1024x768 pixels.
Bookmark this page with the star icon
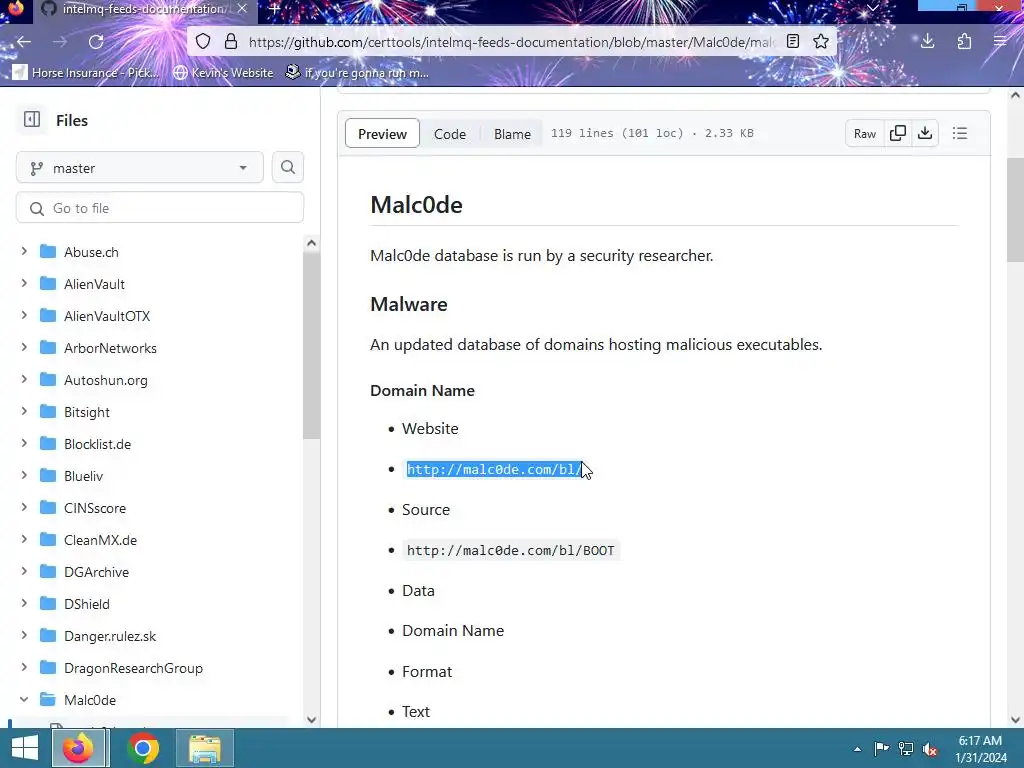[x=821, y=42]
